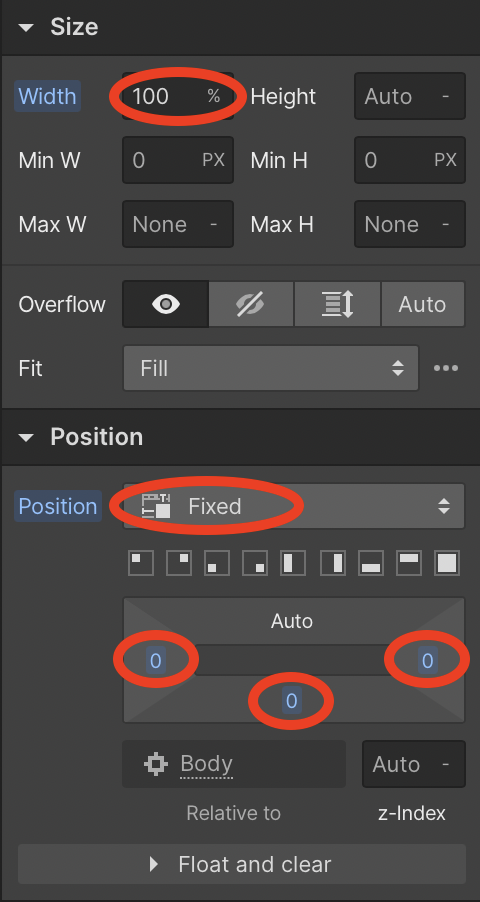This screenshot has width=480, height=902.
Task: Select the left-side full-height position preset
Action: 293,563
